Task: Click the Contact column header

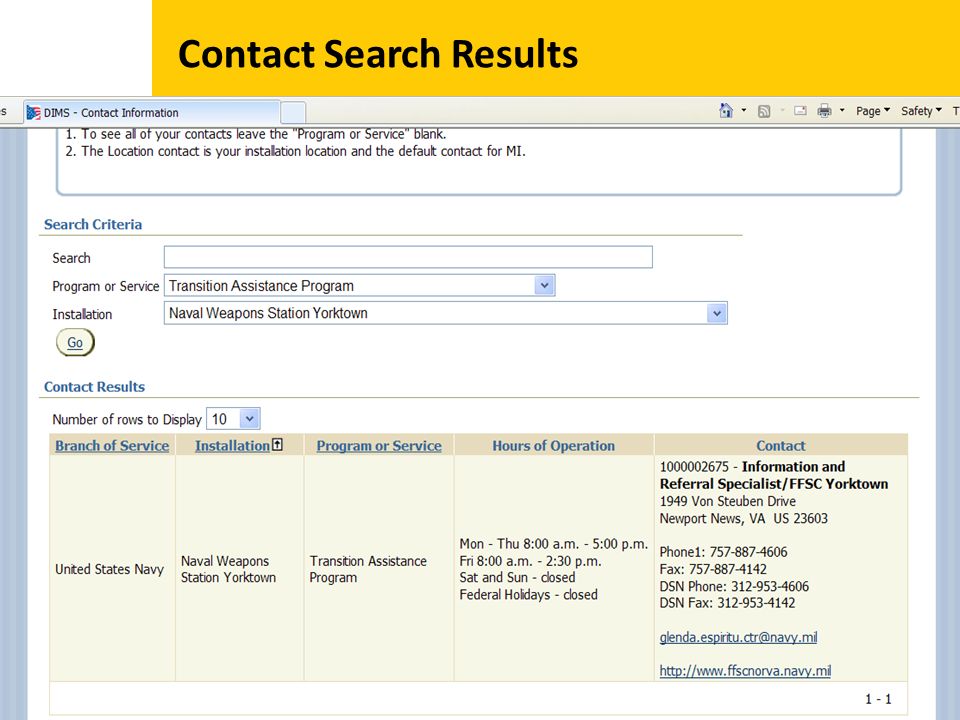Action: (x=781, y=446)
